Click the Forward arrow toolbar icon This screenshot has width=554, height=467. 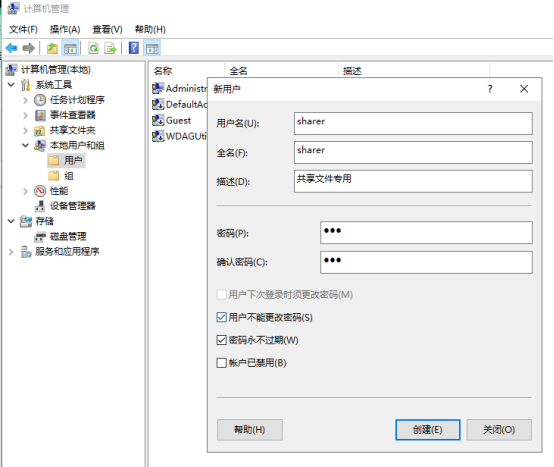point(29,48)
